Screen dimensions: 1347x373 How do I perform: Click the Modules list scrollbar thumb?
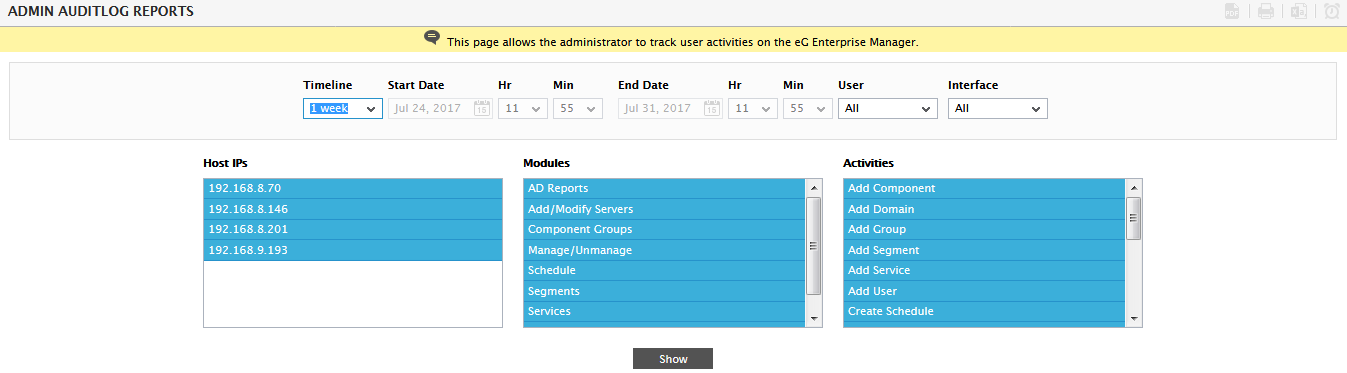[814, 246]
